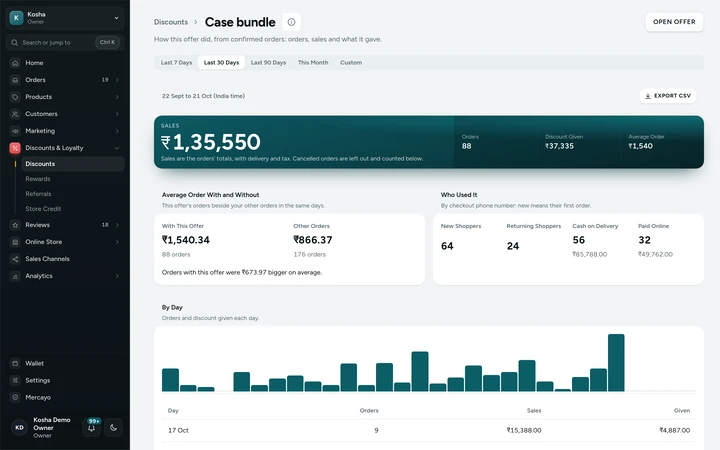Click the ₹1,540.34 With This Offer value
720x450 pixels.
186,240
